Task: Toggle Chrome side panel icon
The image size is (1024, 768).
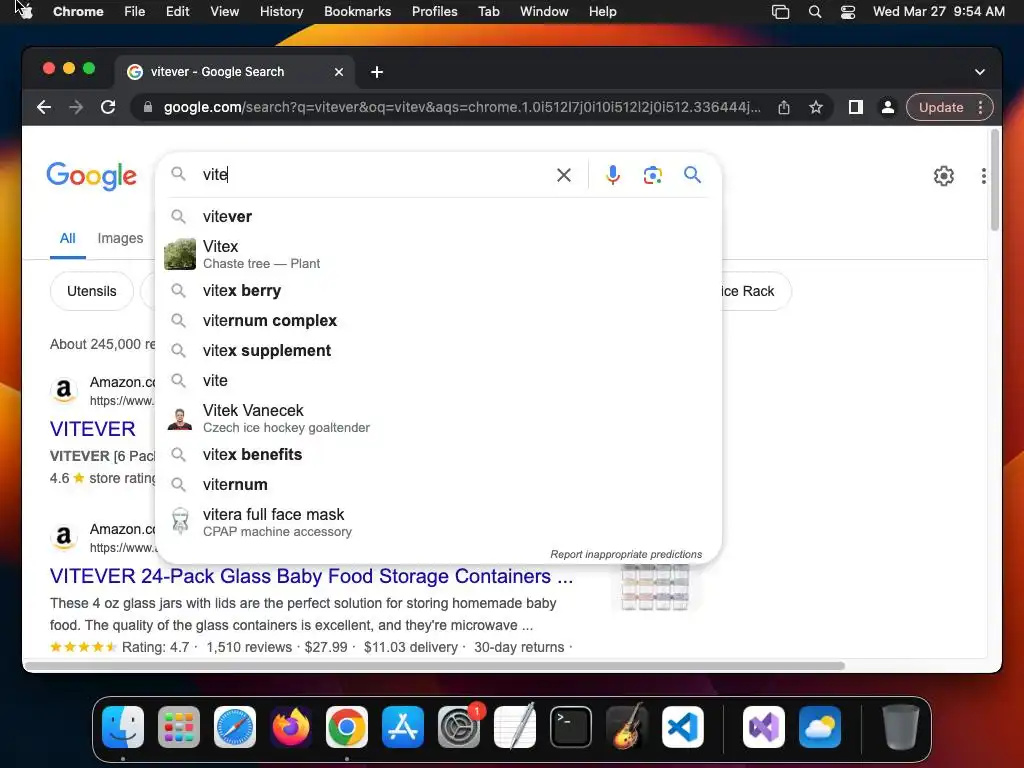Action: tap(856, 107)
